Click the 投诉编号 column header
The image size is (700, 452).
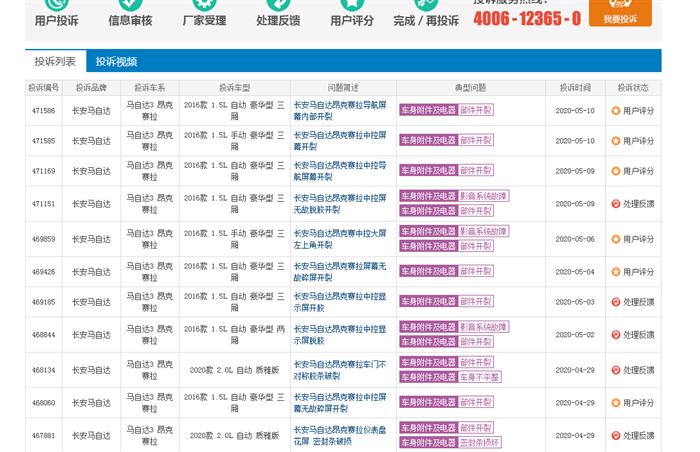(44, 88)
